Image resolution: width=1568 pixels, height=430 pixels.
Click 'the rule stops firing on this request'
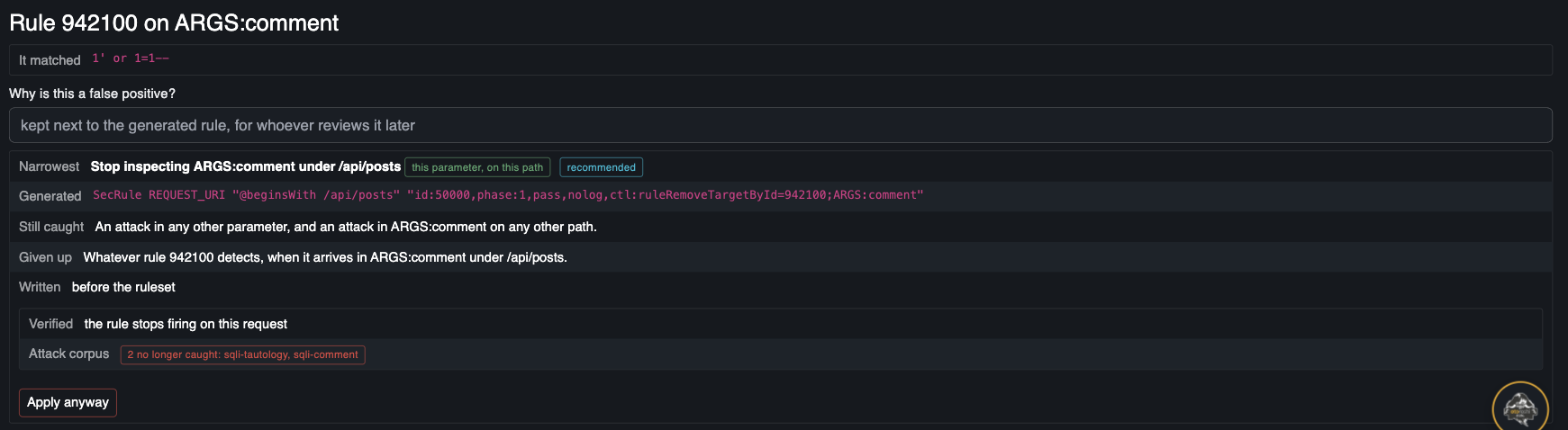[x=186, y=324]
